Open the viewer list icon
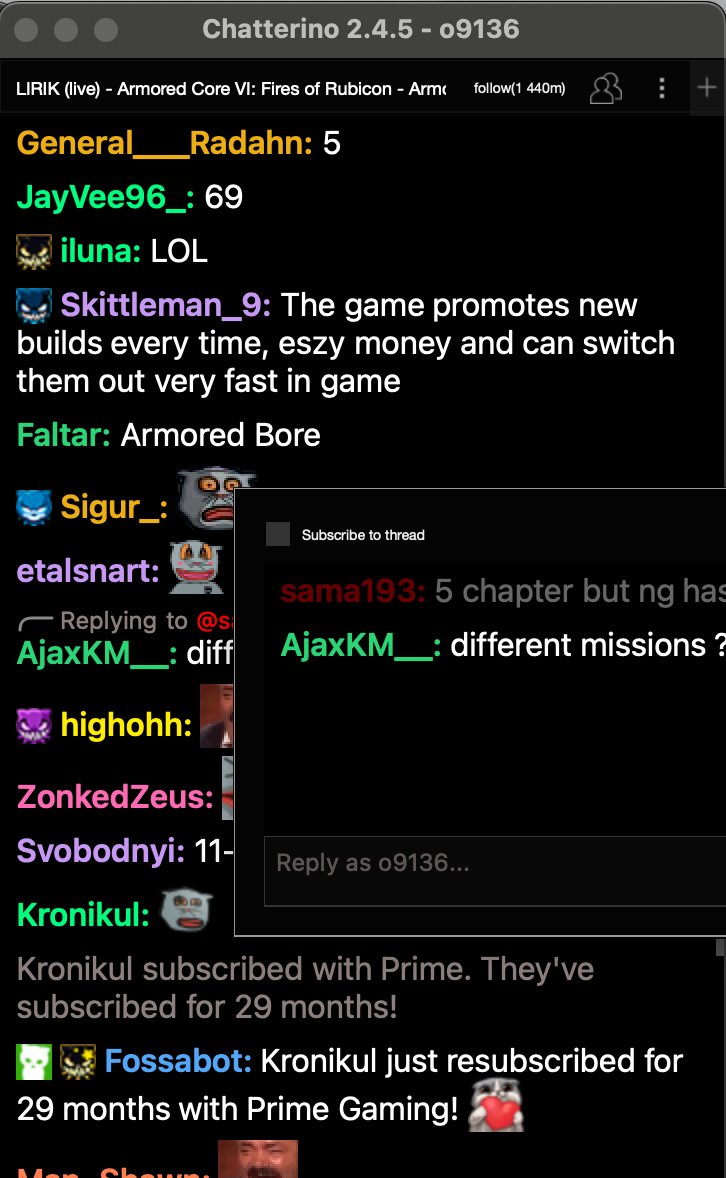This screenshot has height=1178, width=726. 606,88
